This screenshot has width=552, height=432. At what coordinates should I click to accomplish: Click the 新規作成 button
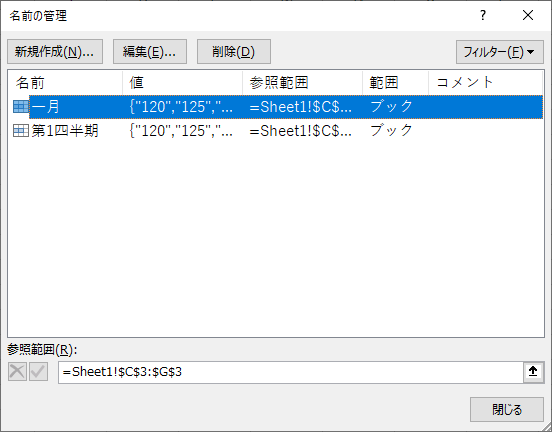[x=55, y=52]
